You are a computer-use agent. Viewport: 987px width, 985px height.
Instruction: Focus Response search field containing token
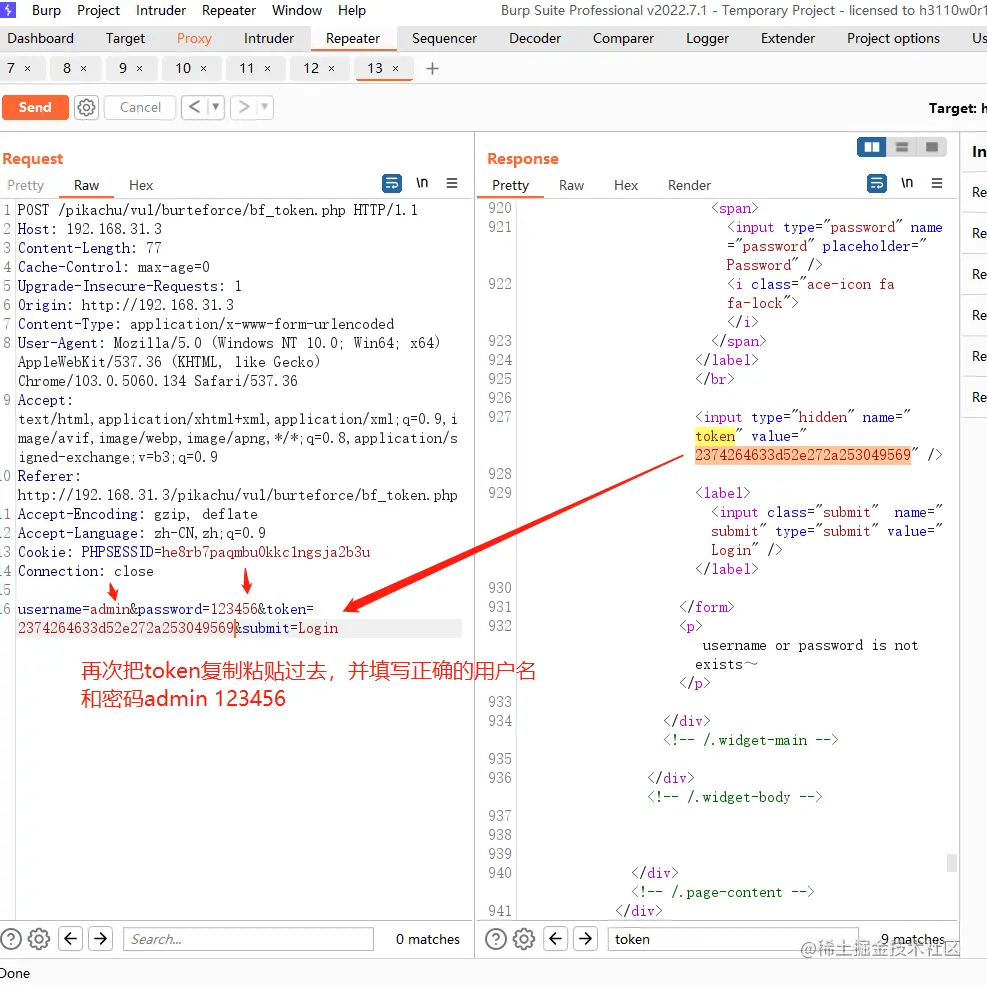[733, 939]
